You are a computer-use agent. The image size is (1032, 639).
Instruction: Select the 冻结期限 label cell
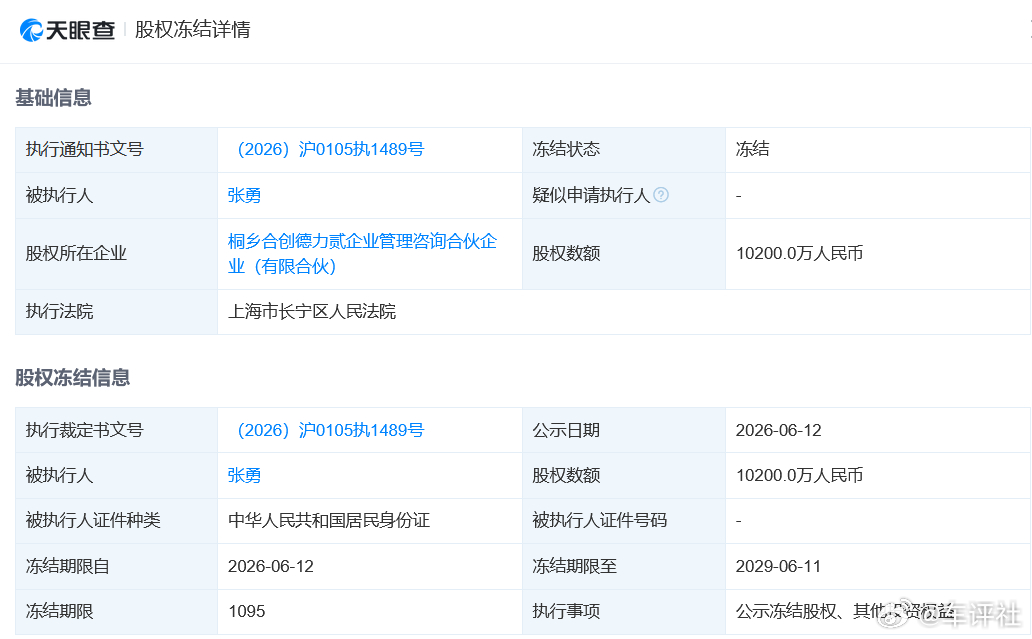[x=116, y=612]
